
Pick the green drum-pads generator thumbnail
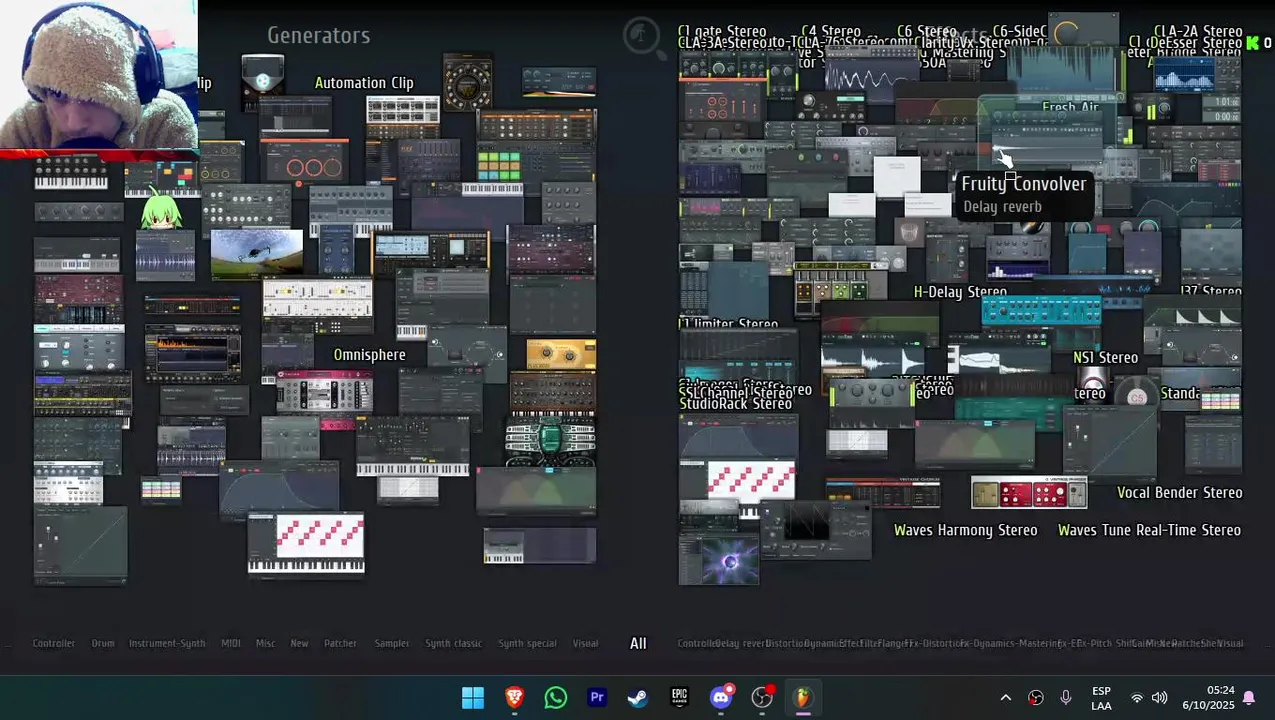point(499,164)
